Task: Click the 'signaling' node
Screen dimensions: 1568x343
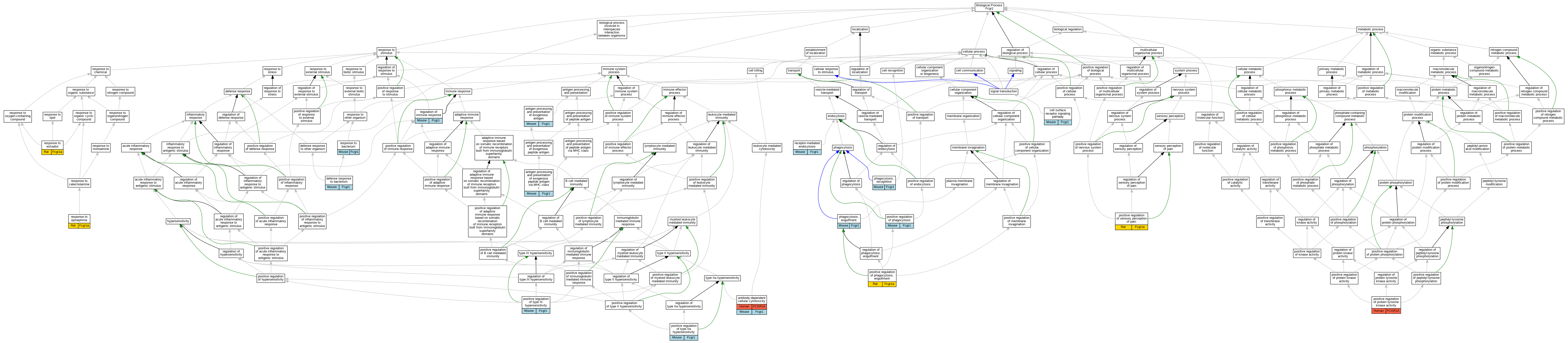Action: tap(1015, 70)
